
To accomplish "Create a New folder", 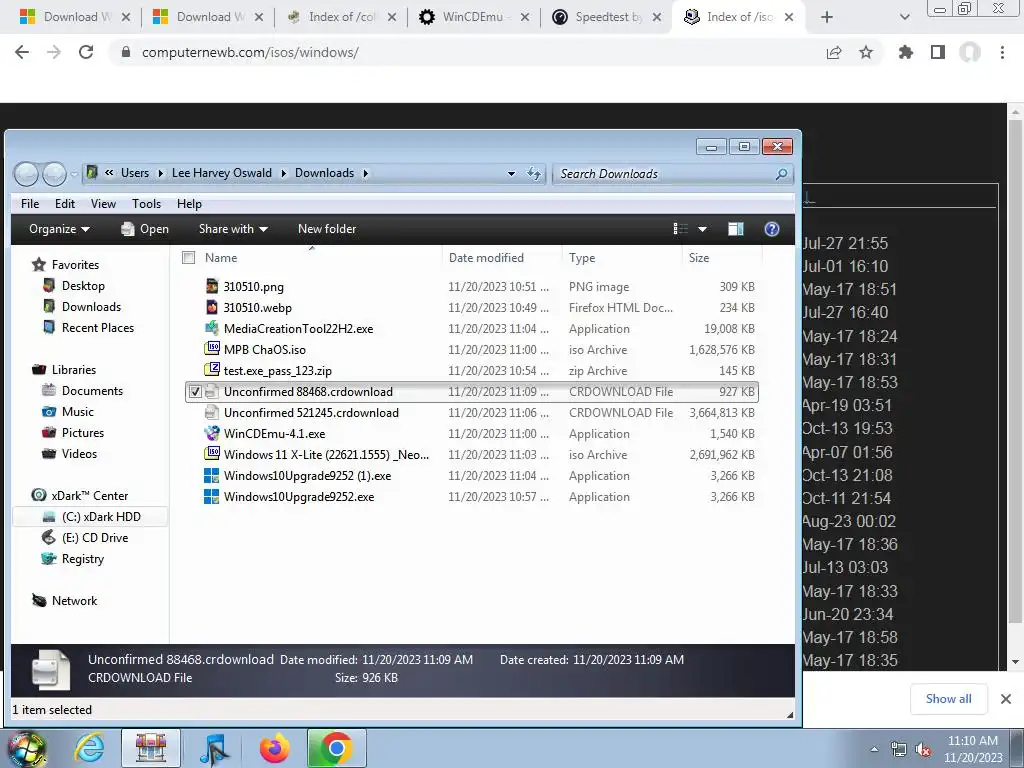I will [x=327, y=229].
